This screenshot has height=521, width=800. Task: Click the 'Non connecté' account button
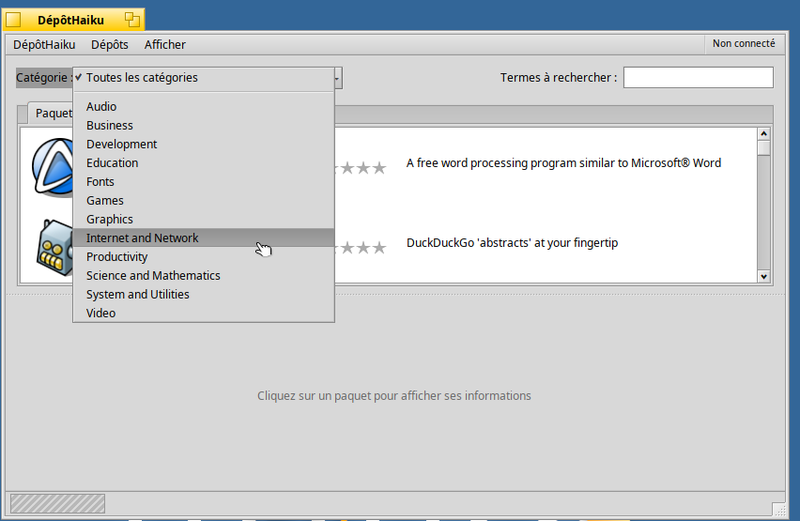pyautogui.click(x=743, y=44)
